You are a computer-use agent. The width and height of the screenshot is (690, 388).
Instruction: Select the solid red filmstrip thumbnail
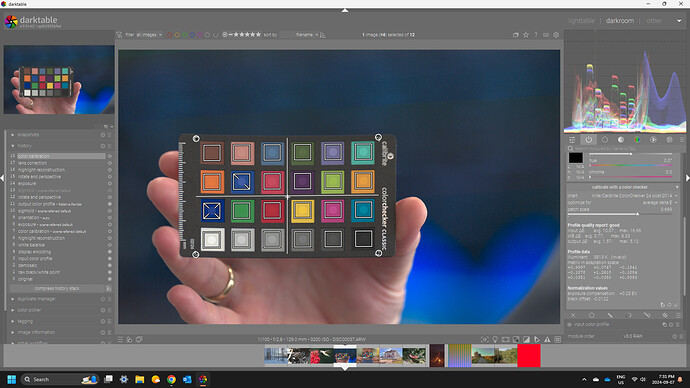click(529, 355)
